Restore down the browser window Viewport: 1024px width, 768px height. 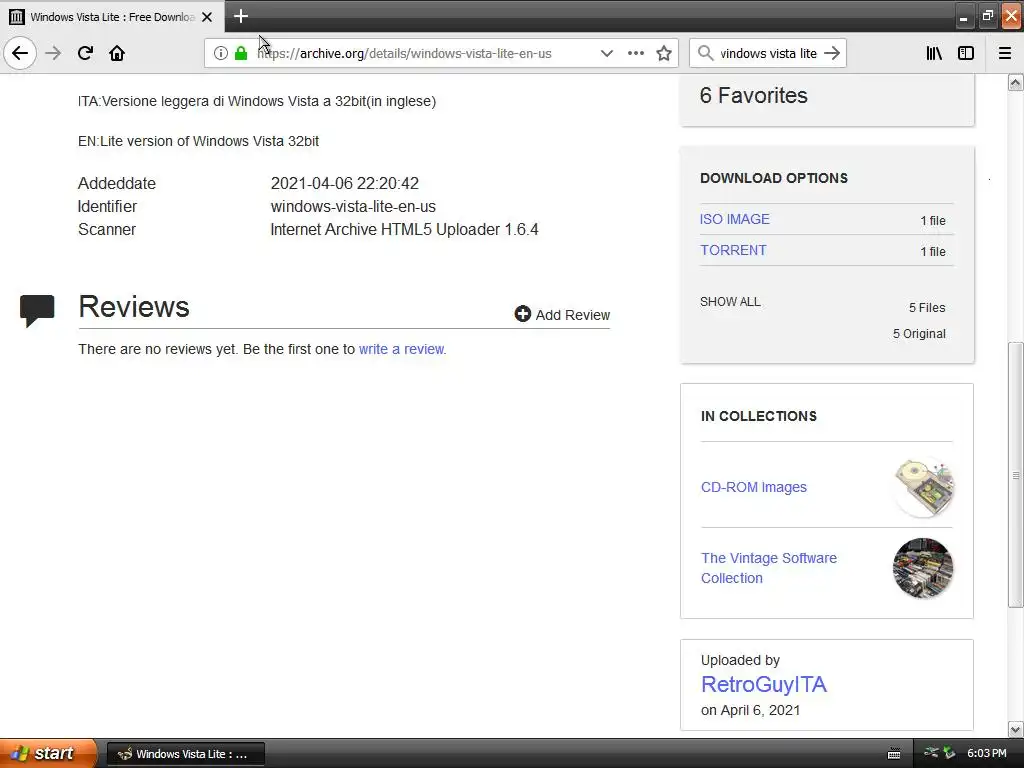[x=987, y=16]
